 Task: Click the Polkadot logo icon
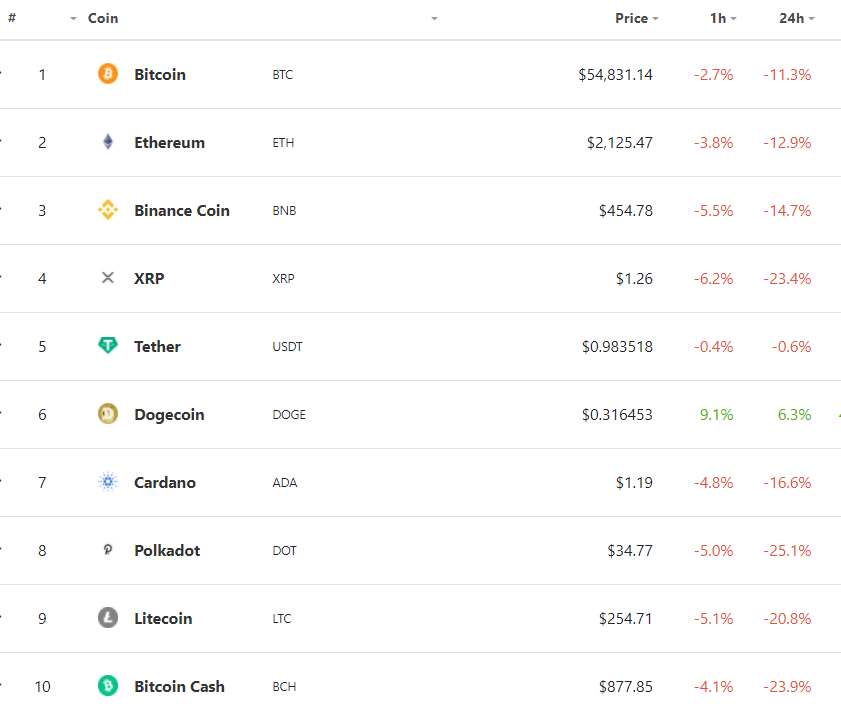click(108, 550)
